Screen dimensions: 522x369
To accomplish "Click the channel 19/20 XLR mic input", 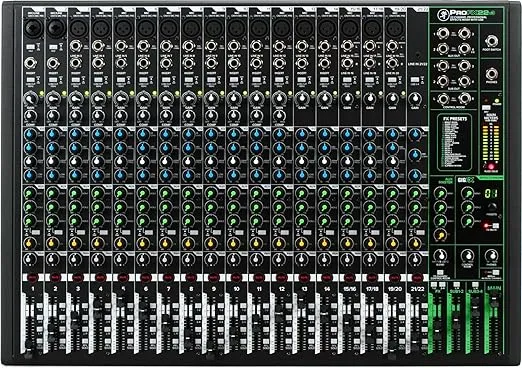I will (x=395, y=28).
